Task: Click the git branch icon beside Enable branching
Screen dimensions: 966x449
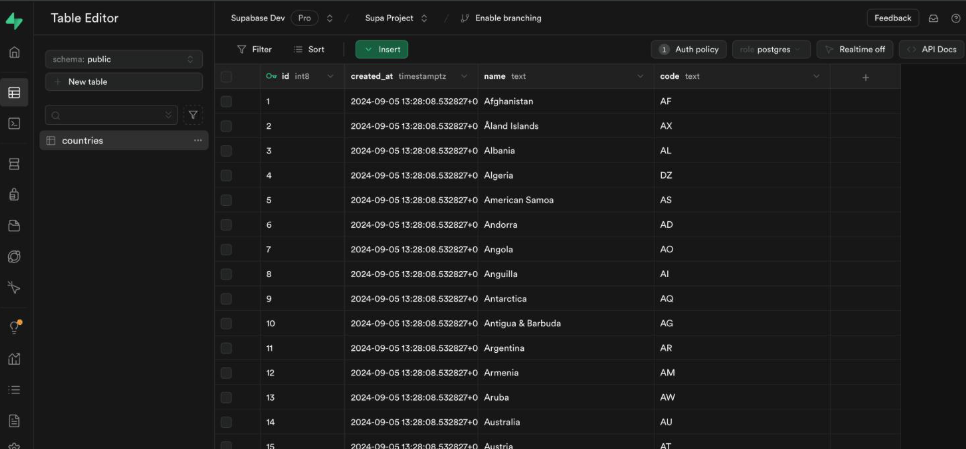Action: (465, 18)
